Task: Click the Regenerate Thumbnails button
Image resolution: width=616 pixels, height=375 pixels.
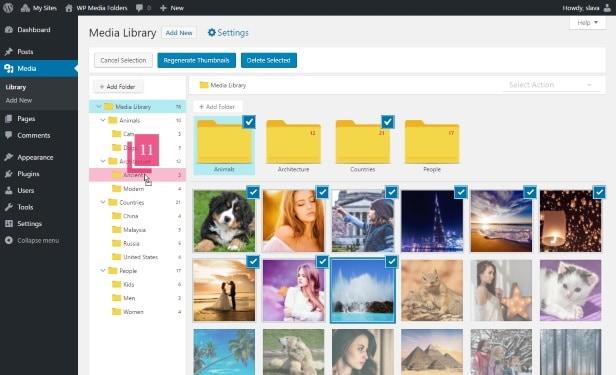Action: [x=196, y=60]
